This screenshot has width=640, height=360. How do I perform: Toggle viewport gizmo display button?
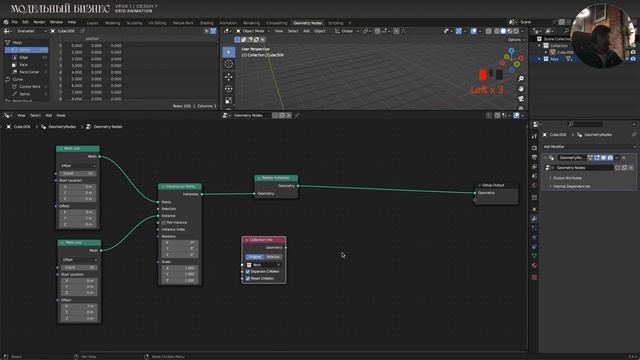pos(459,31)
